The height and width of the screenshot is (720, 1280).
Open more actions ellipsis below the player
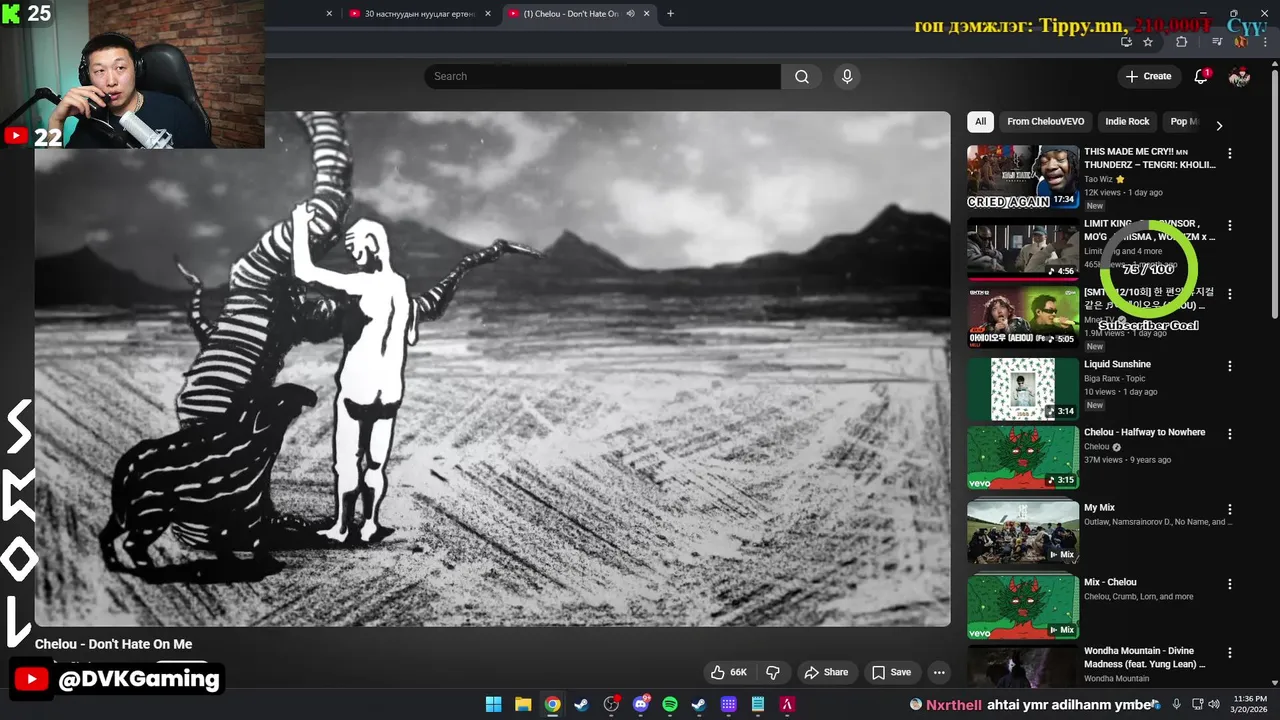click(x=938, y=672)
